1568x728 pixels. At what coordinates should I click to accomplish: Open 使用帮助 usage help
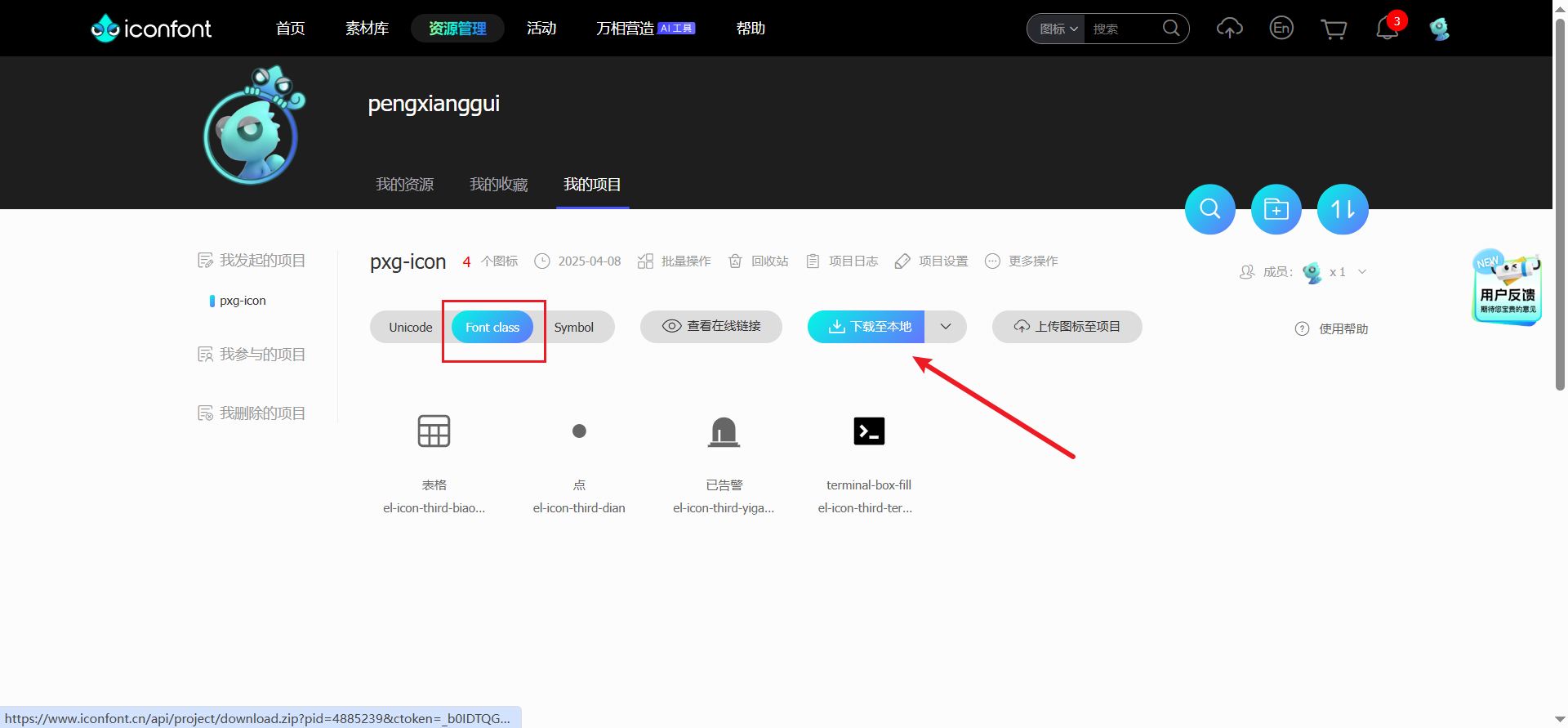[1332, 328]
